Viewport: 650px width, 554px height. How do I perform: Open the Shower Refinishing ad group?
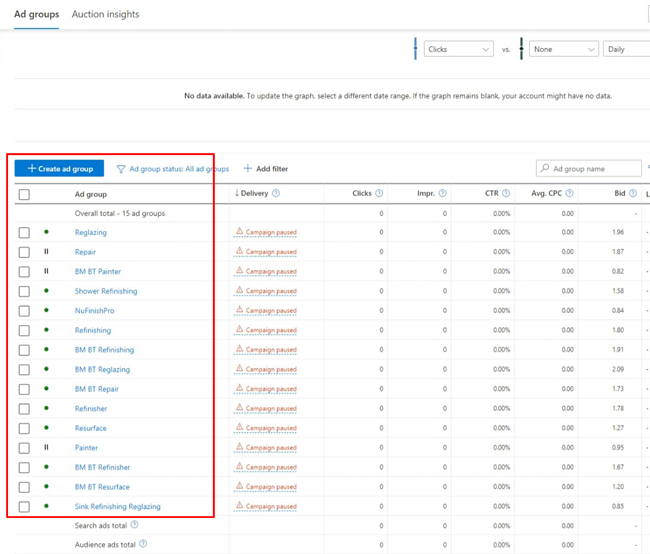click(106, 291)
